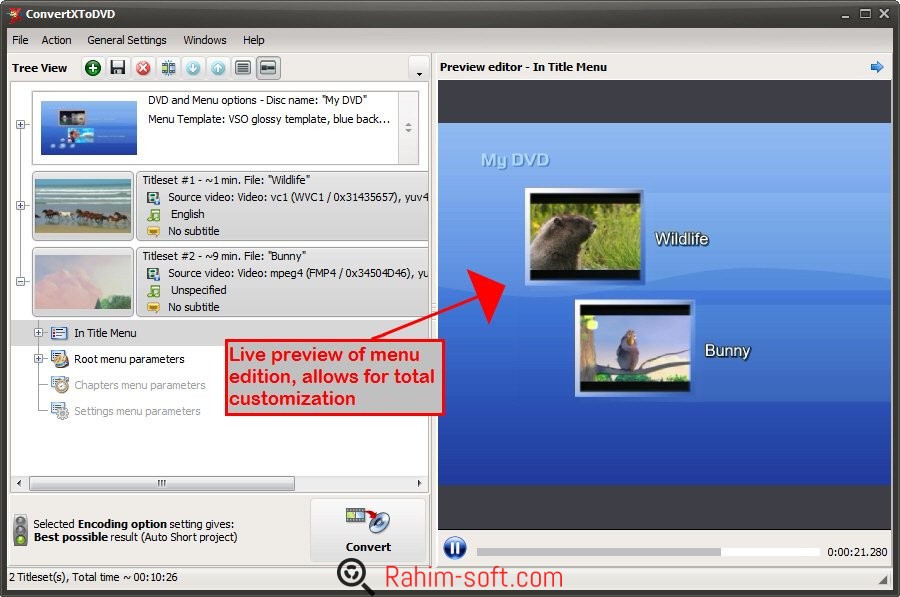Viewport: 900px width, 597px height.
Task: Open the Windows menu
Action: pos(205,40)
